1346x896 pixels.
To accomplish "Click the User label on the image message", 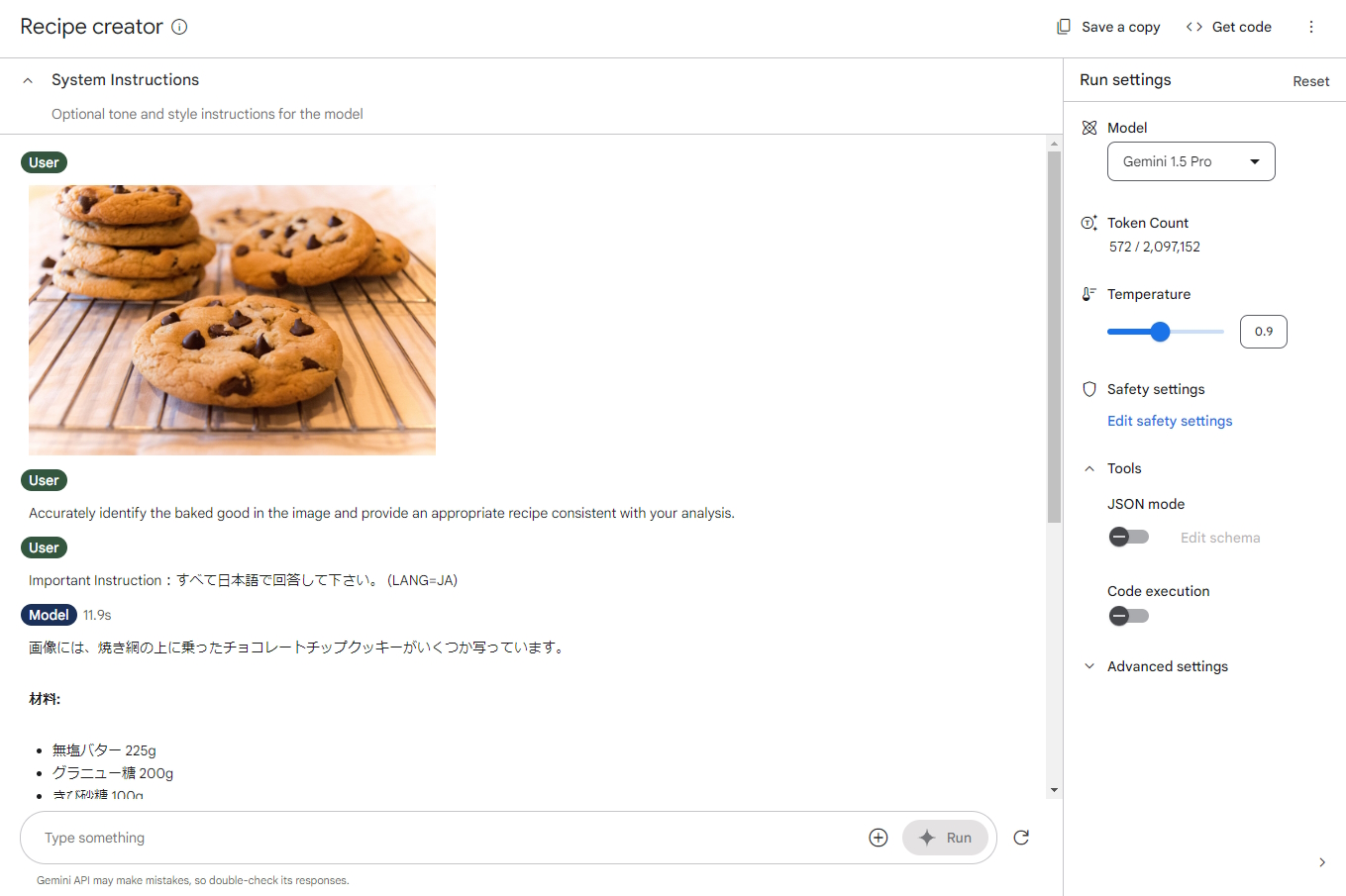I will 44,161.
